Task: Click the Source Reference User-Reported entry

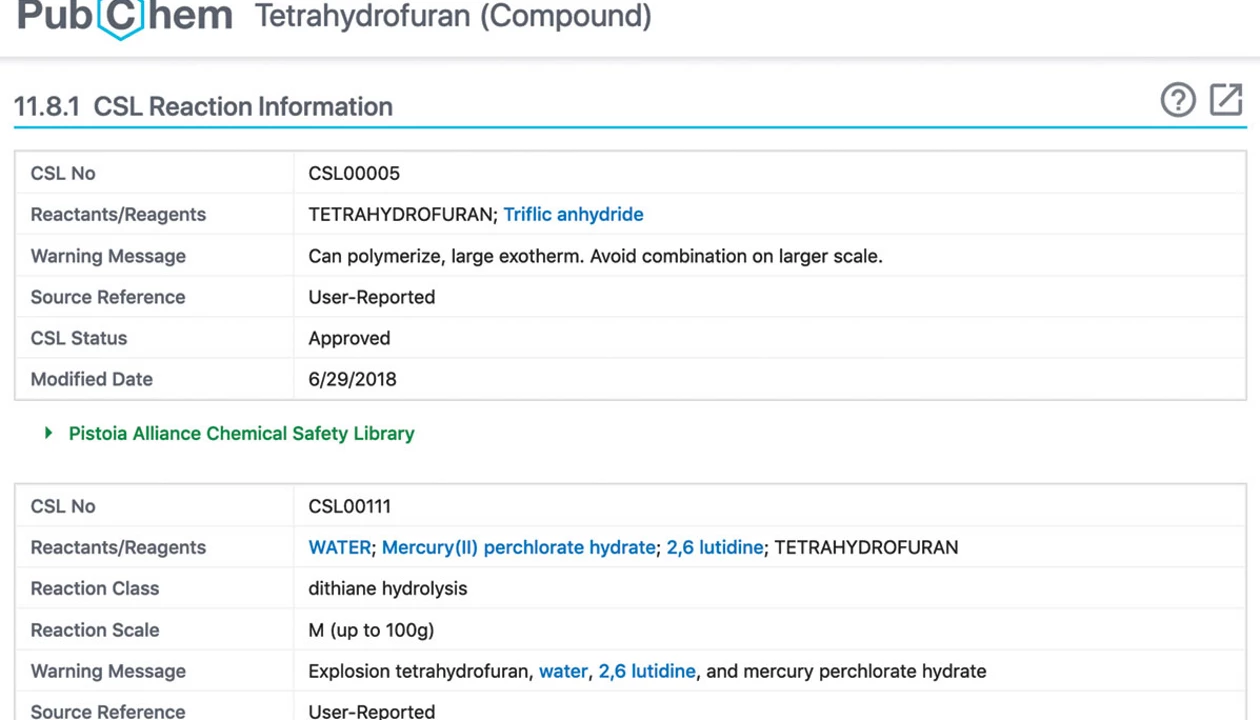Action: click(371, 297)
